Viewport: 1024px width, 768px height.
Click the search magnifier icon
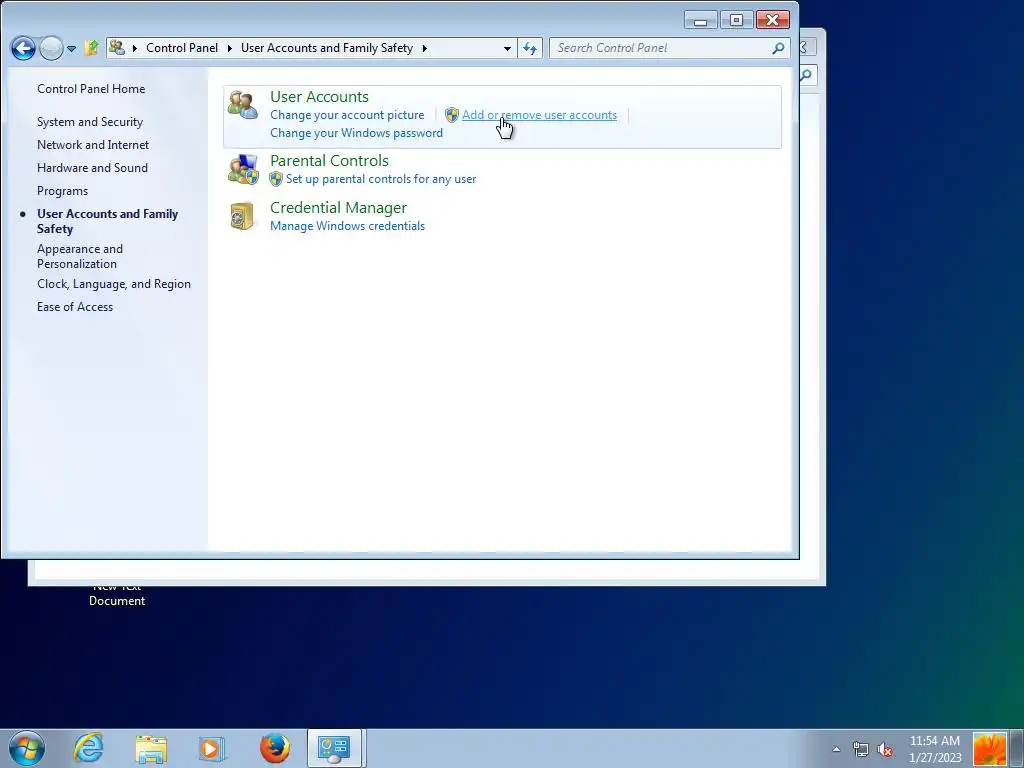point(778,48)
